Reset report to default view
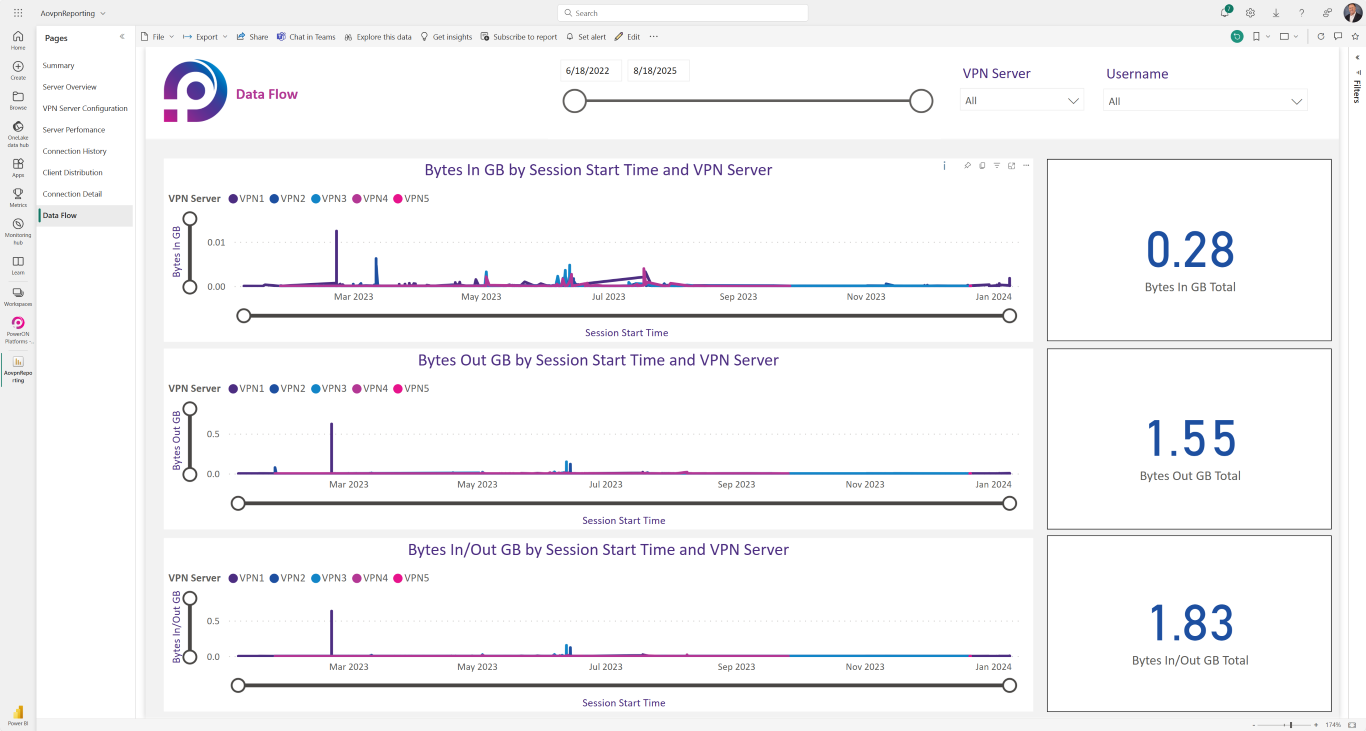Image resolution: width=1366 pixels, height=731 pixels. (x=1237, y=37)
